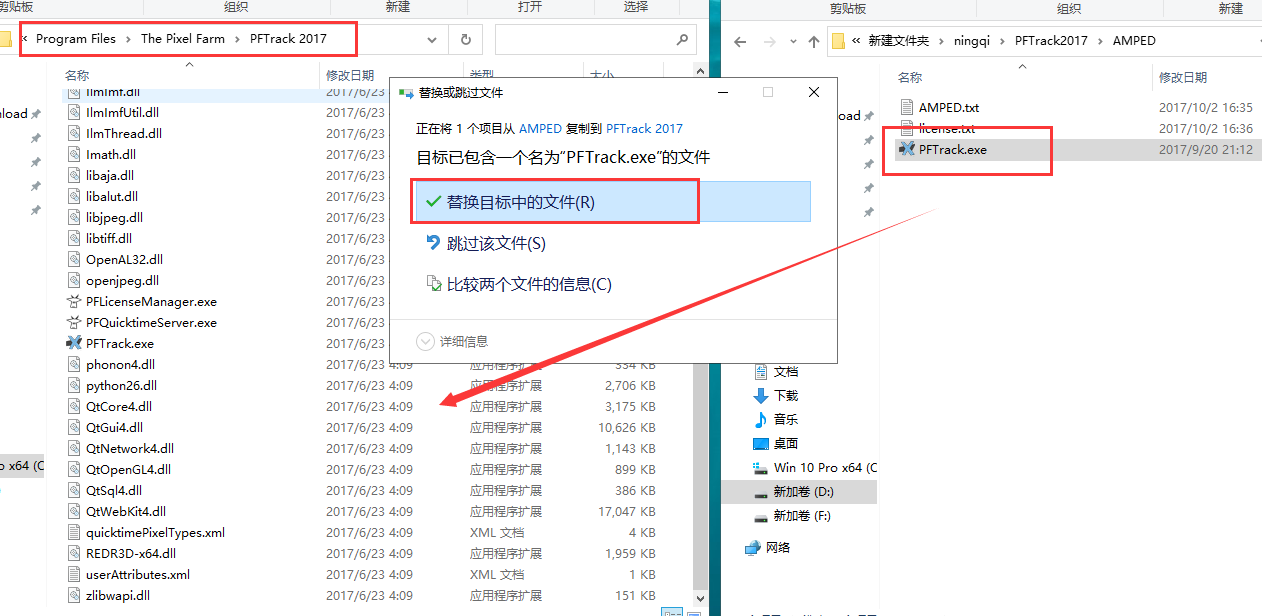Click the back arrow in right window

[740, 42]
